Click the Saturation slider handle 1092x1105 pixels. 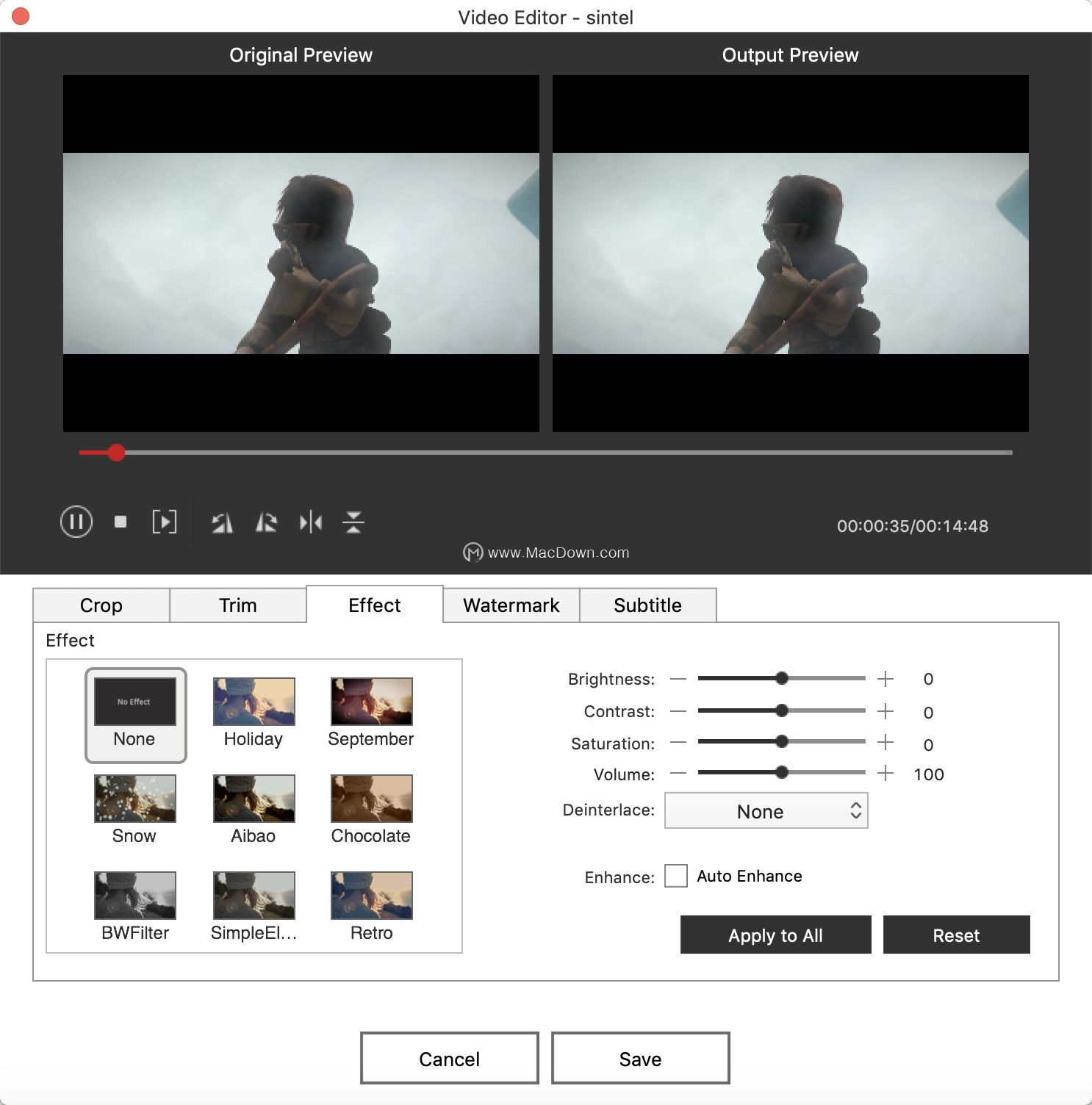click(782, 741)
